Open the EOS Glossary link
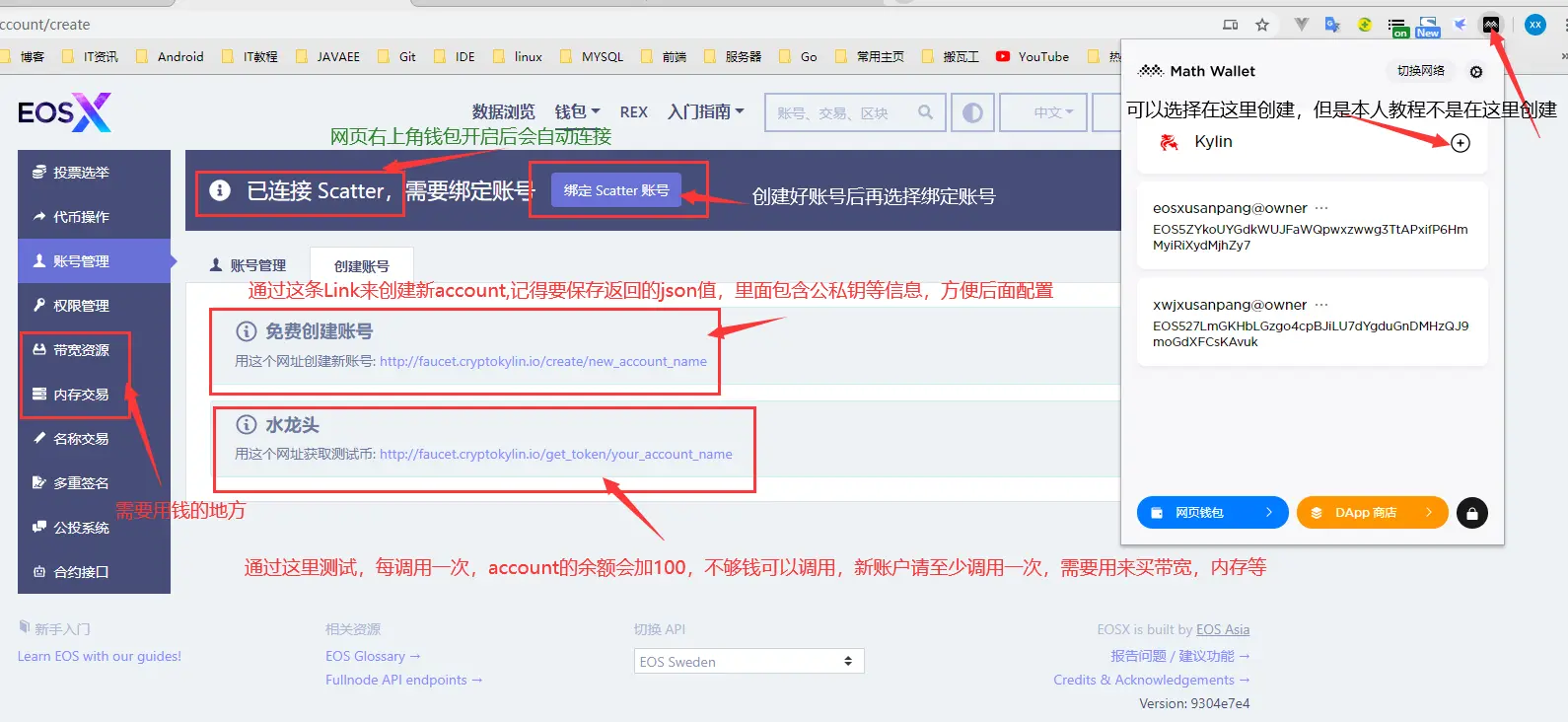The height and width of the screenshot is (722, 1568). coord(373,656)
